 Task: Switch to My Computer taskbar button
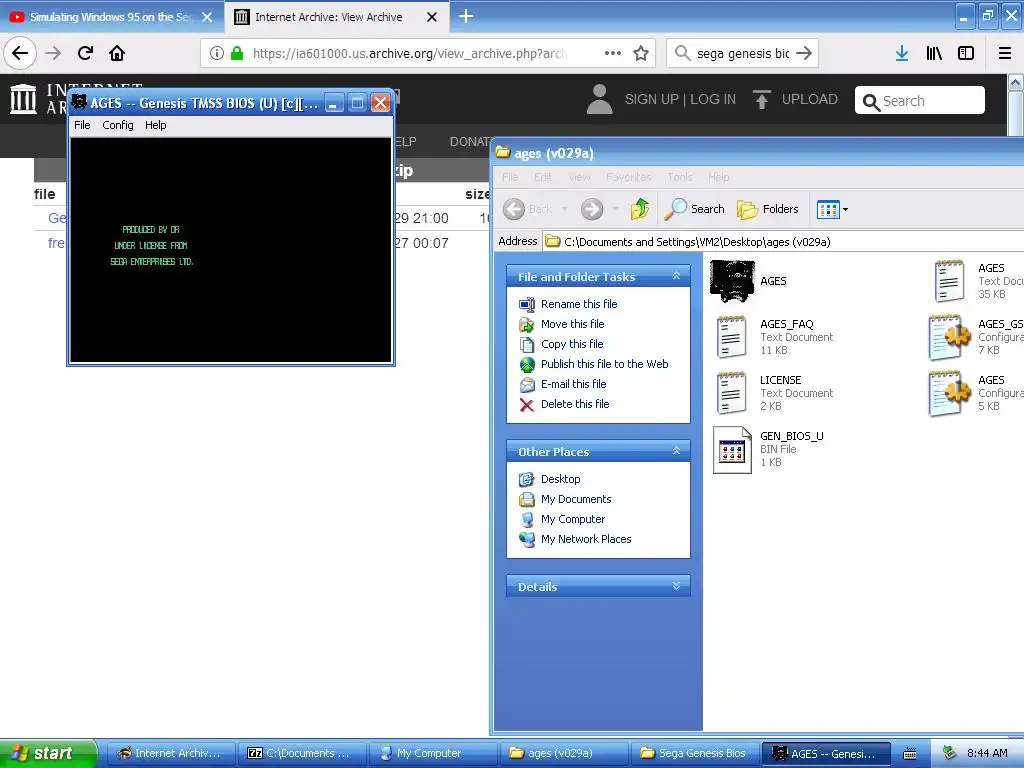pos(432,754)
